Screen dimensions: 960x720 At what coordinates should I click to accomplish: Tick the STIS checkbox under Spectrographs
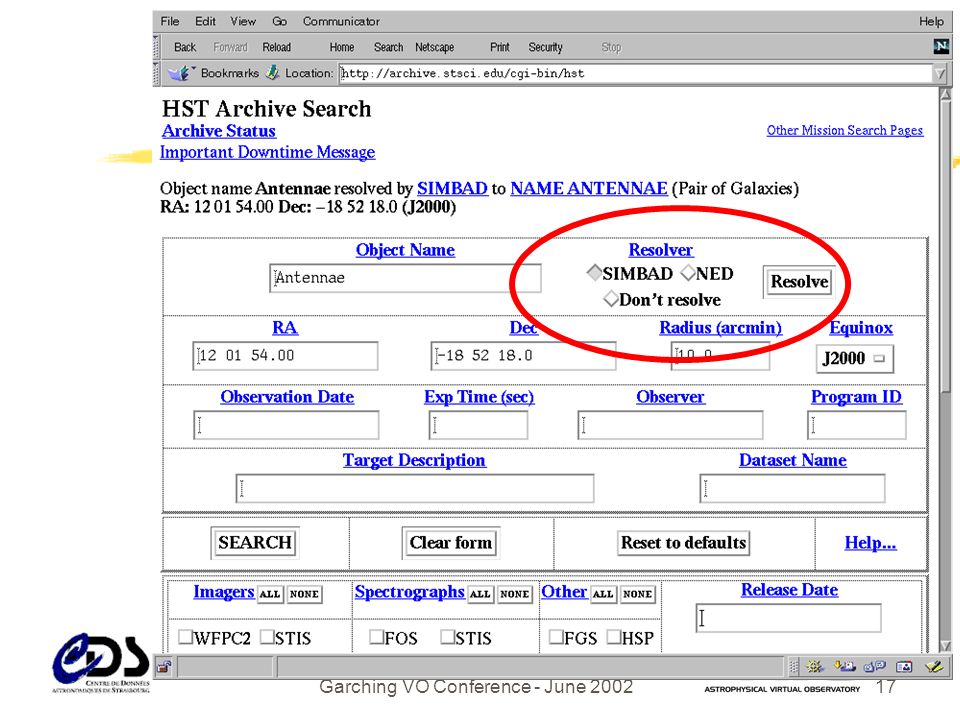click(x=448, y=637)
